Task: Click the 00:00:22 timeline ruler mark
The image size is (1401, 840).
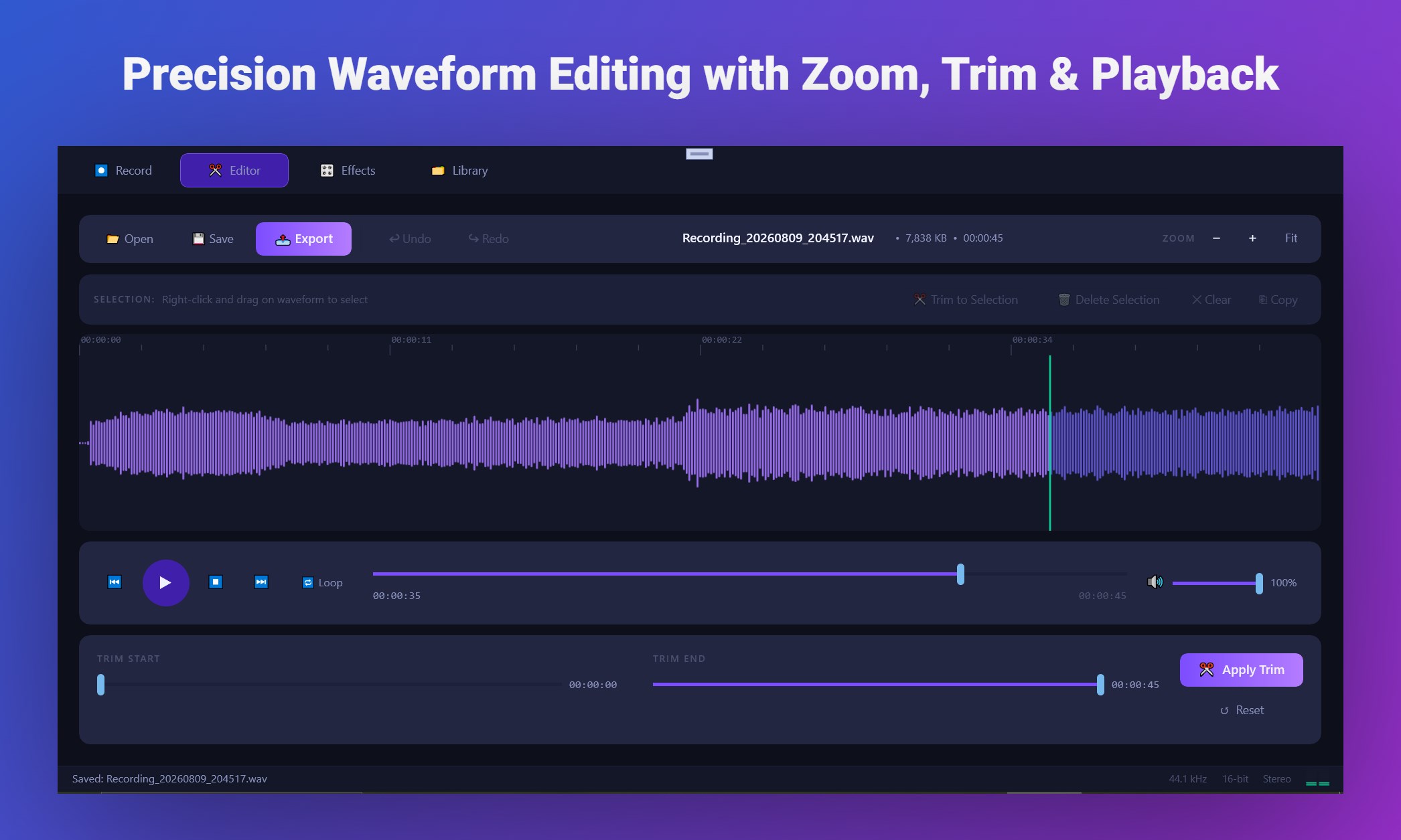Action: (721, 340)
